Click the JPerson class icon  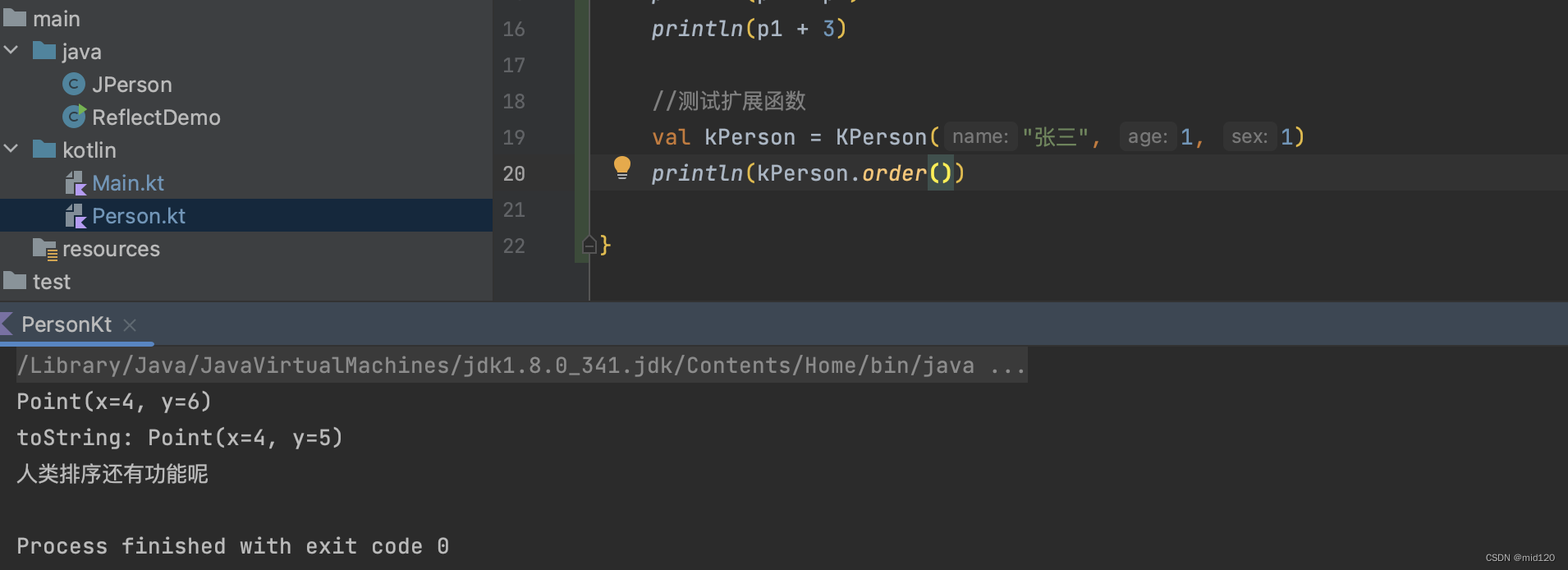74,84
